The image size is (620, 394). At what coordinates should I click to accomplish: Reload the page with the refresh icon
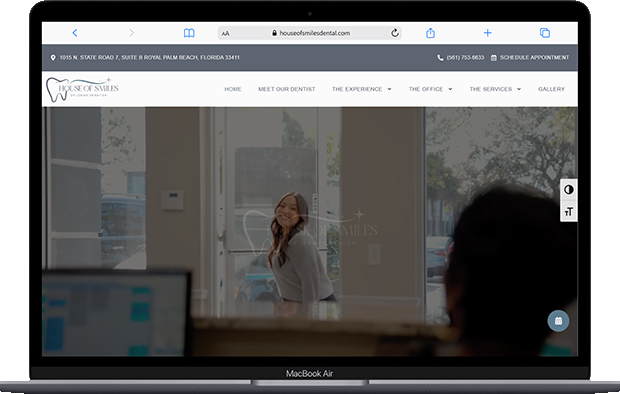pos(395,33)
